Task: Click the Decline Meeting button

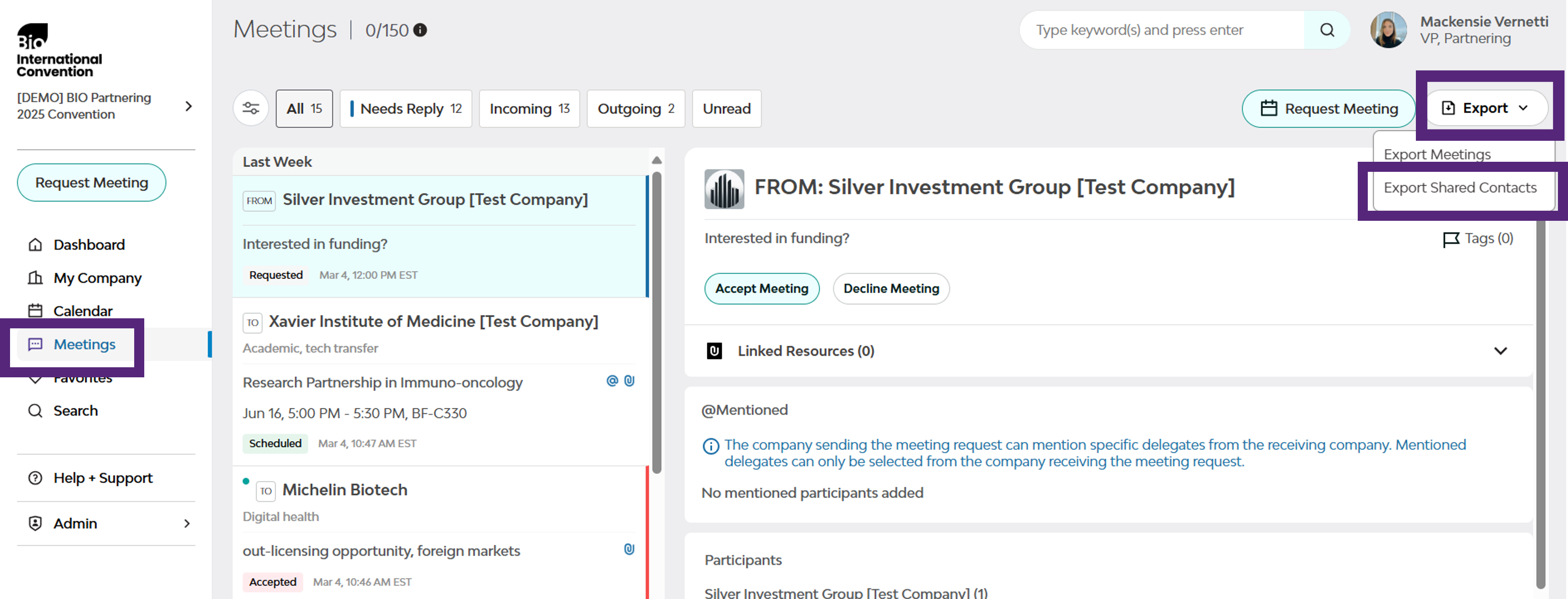Action: 891,289
